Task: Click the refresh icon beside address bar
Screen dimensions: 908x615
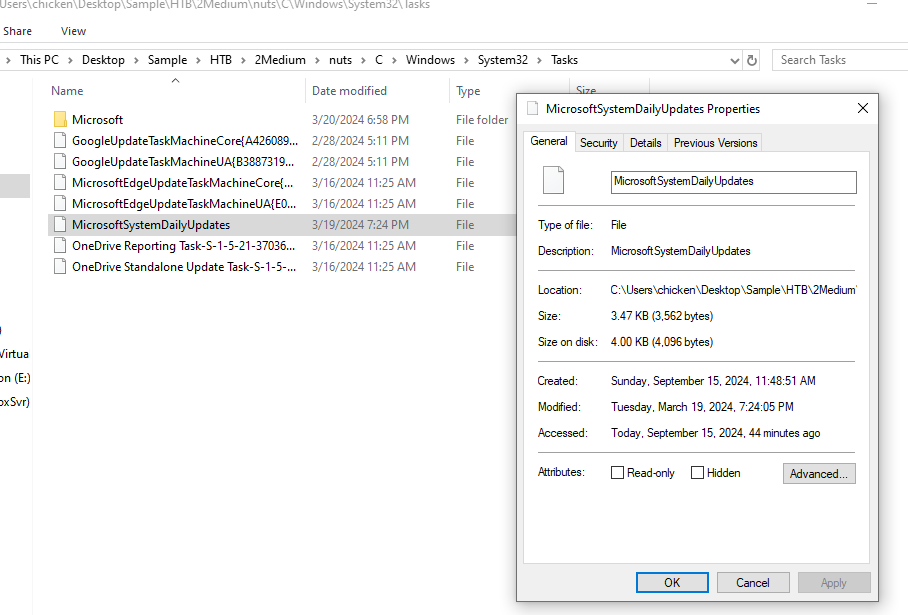Action: (752, 60)
